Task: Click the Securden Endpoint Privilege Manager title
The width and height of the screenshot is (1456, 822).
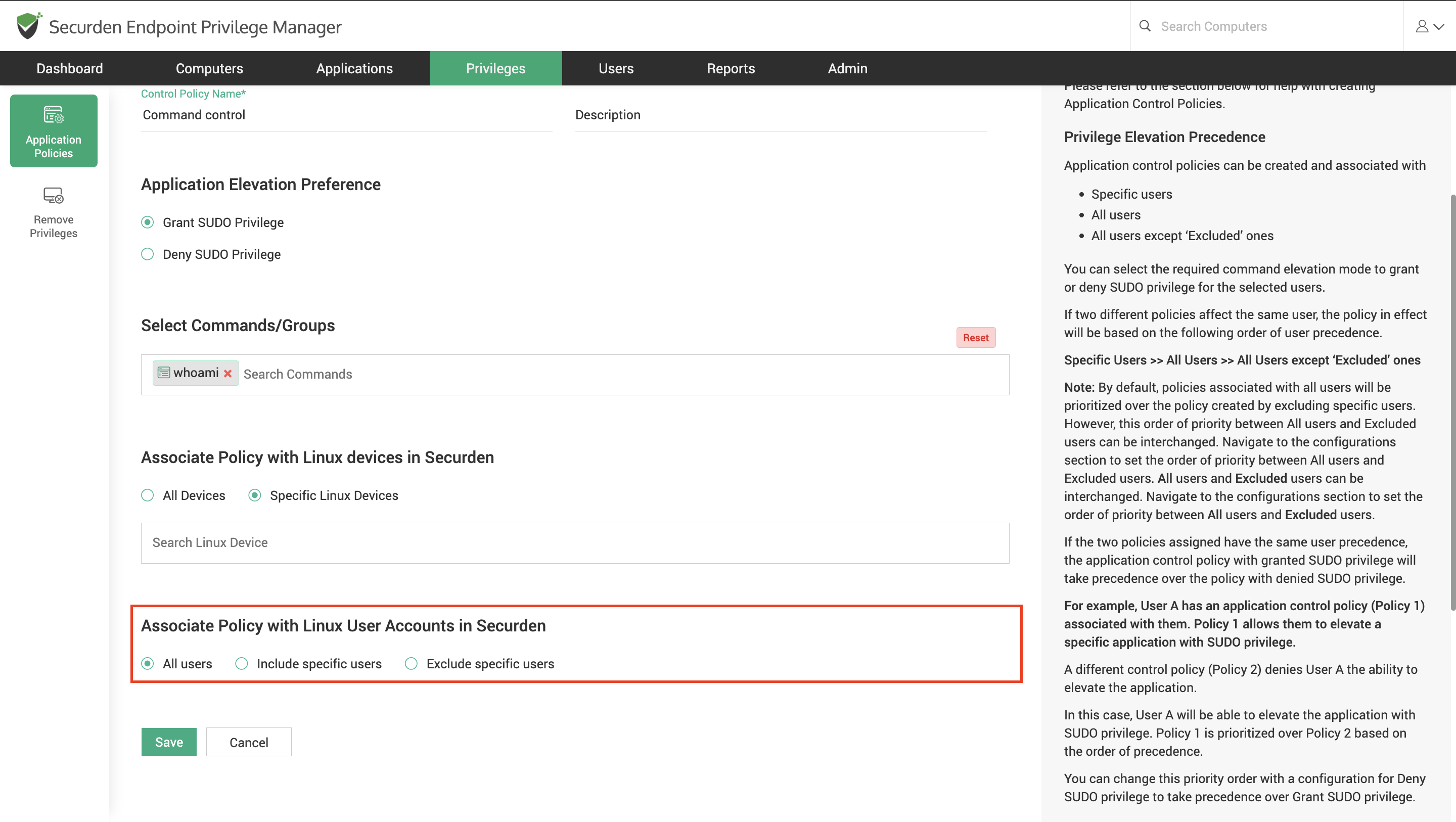Action: coord(195,27)
